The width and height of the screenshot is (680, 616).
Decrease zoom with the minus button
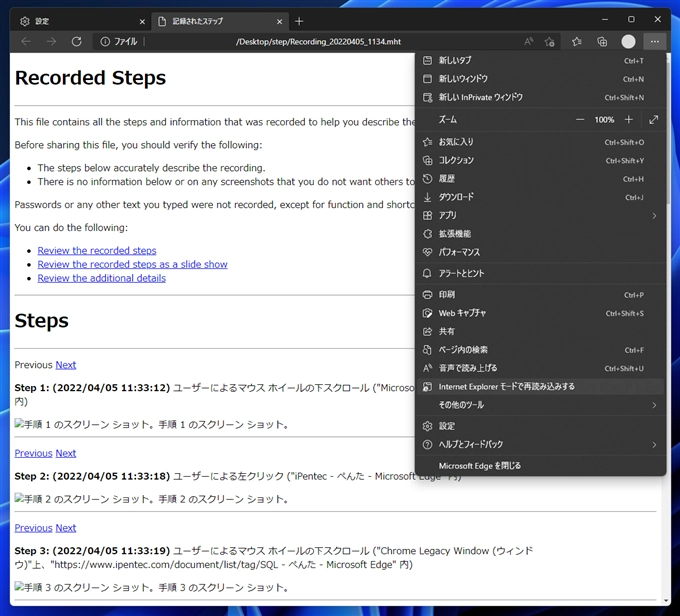579,120
